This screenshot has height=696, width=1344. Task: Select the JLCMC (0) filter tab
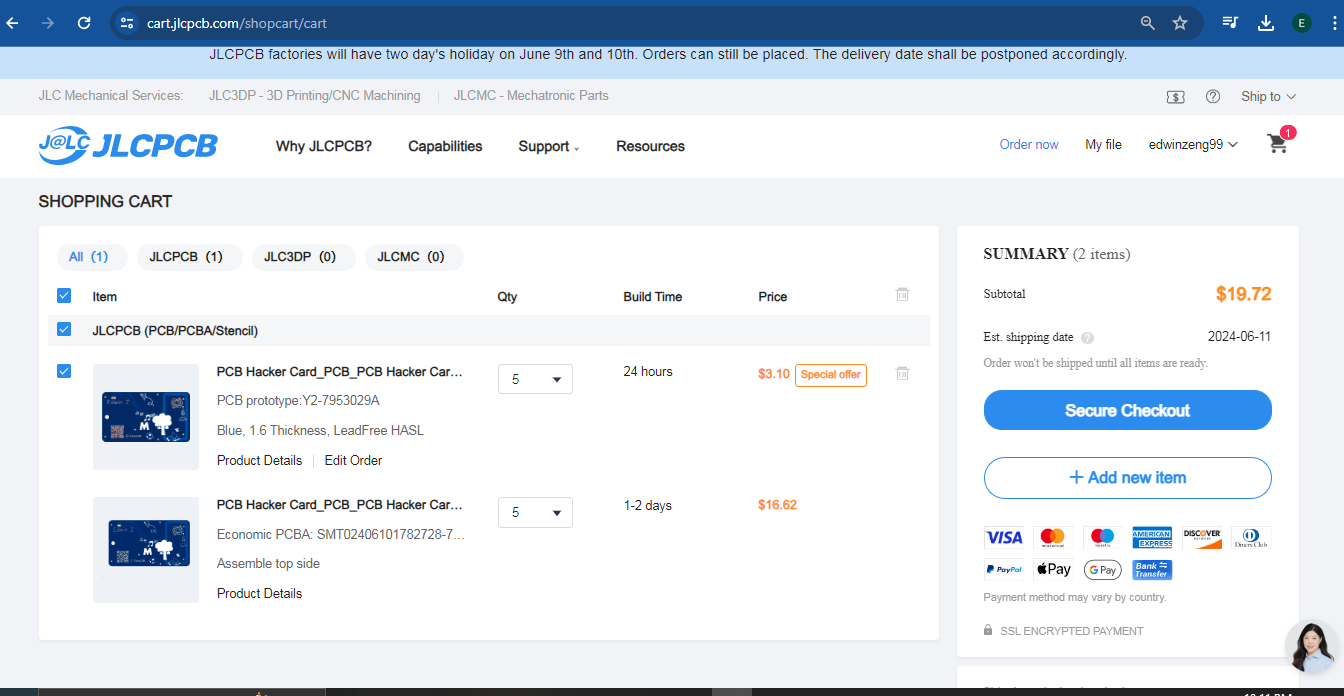coord(414,257)
